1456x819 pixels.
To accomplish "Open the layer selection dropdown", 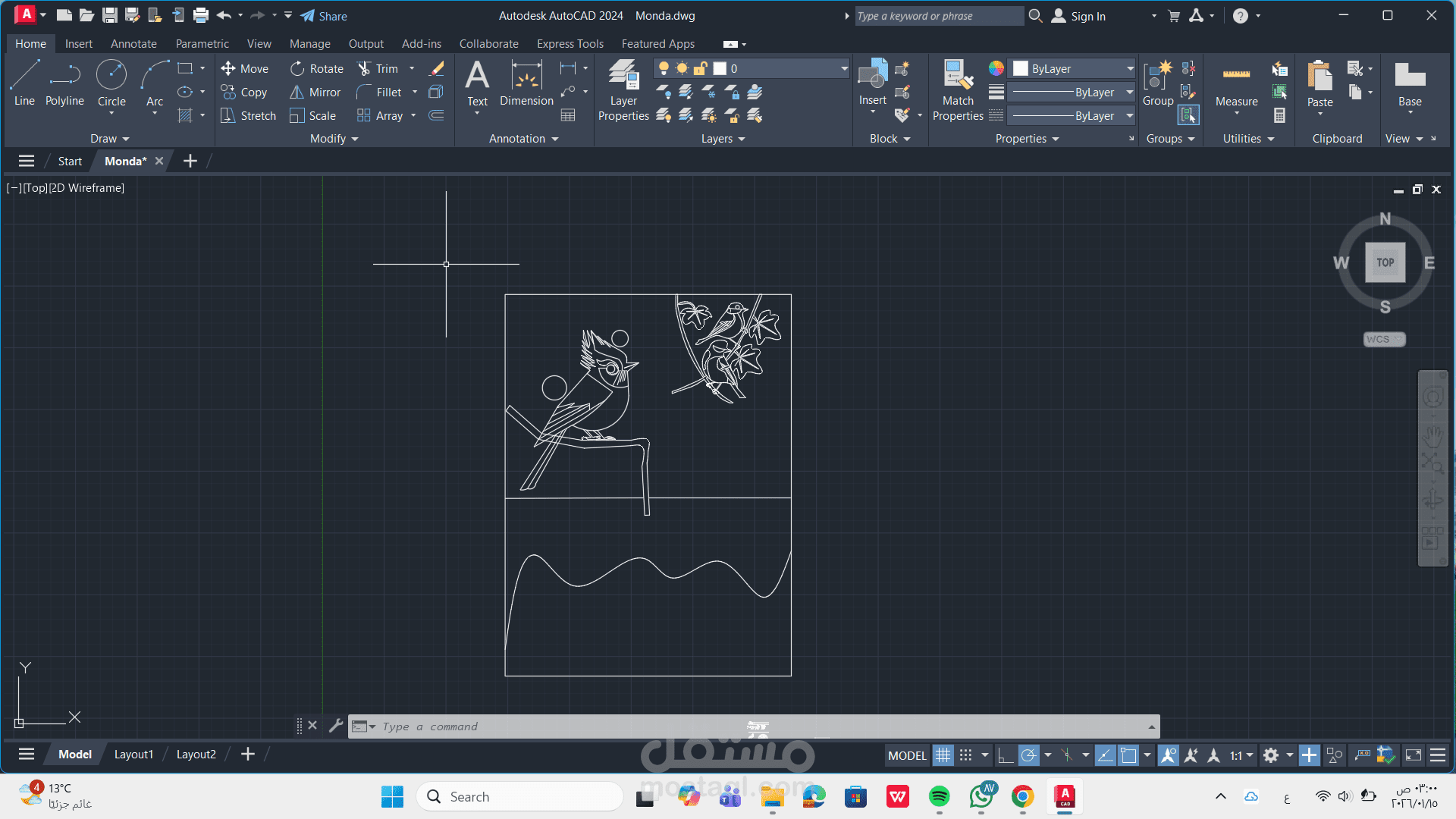I will [x=844, y=68].
